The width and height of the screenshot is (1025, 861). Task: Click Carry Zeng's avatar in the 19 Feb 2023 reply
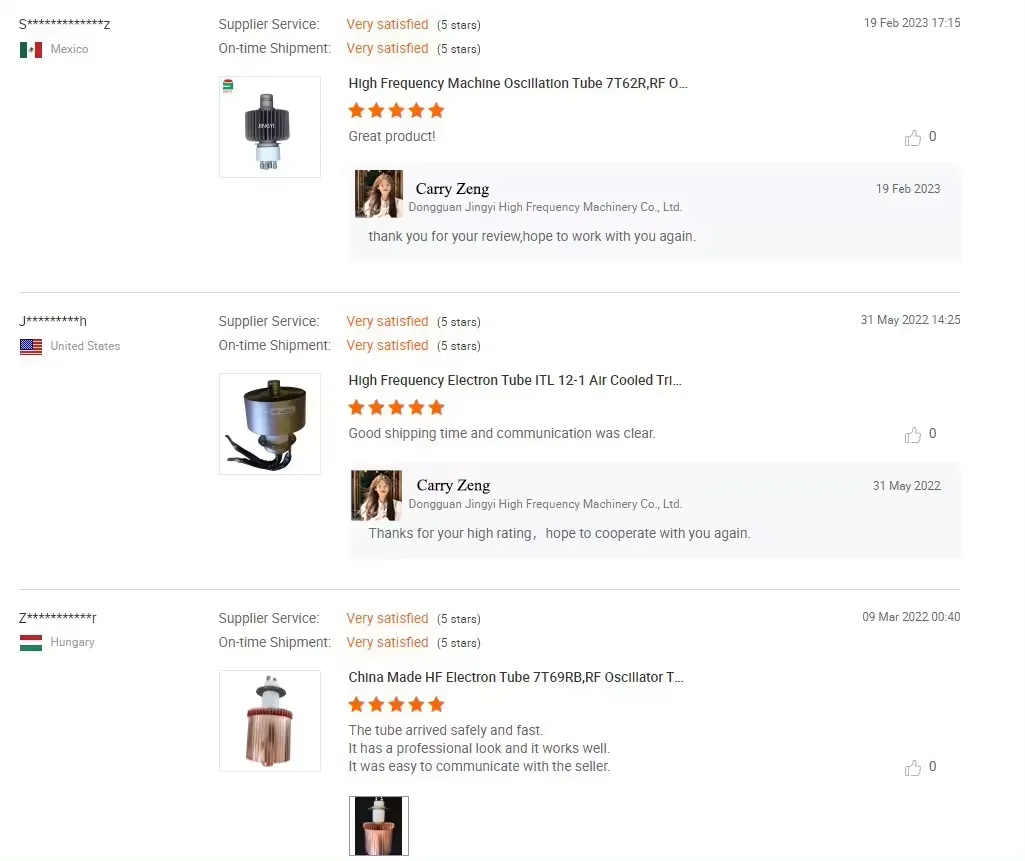coord(378,194)
